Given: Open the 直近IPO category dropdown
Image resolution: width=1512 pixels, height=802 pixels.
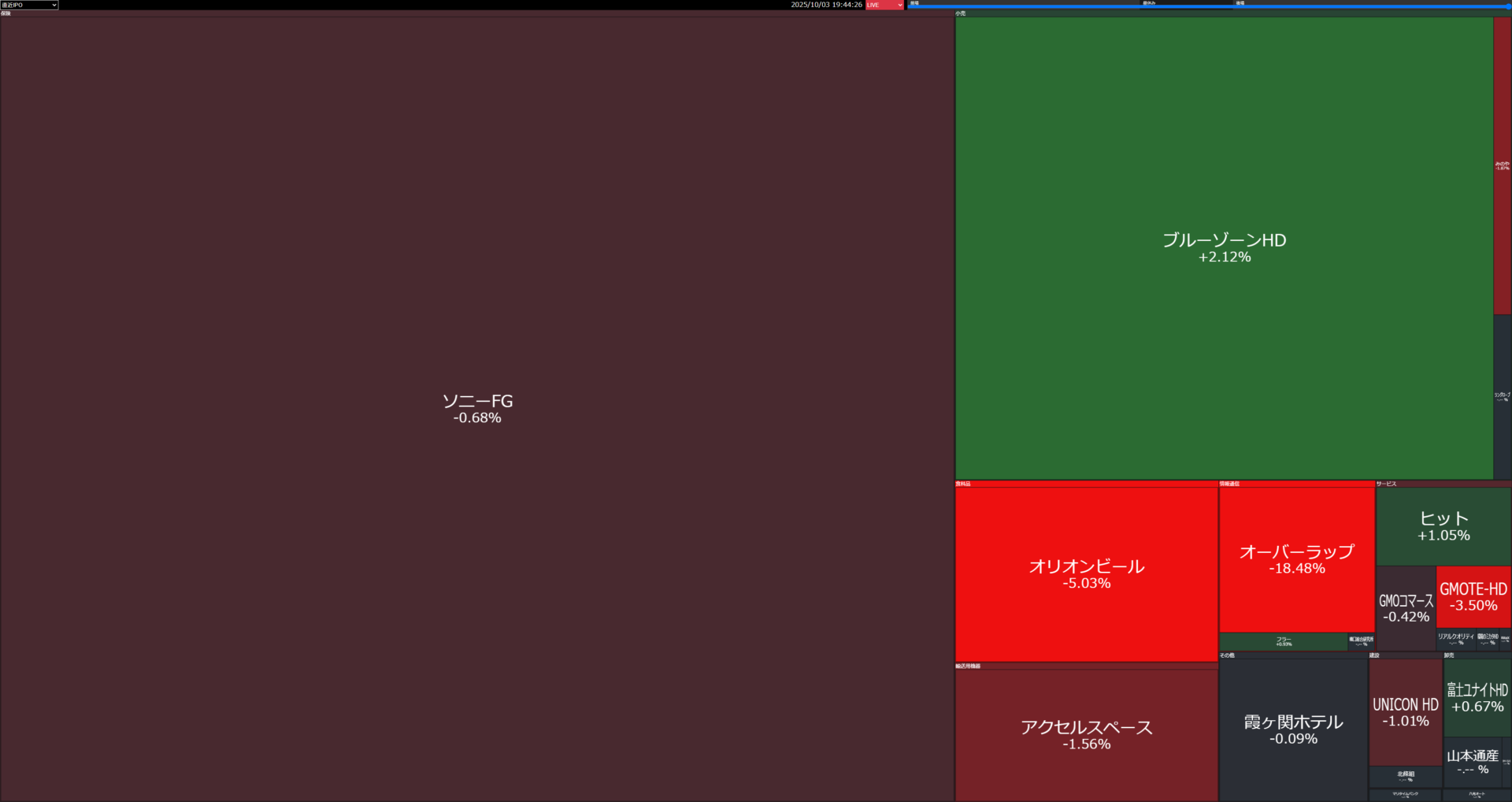Looking at the screenshot, I should 29,5.
